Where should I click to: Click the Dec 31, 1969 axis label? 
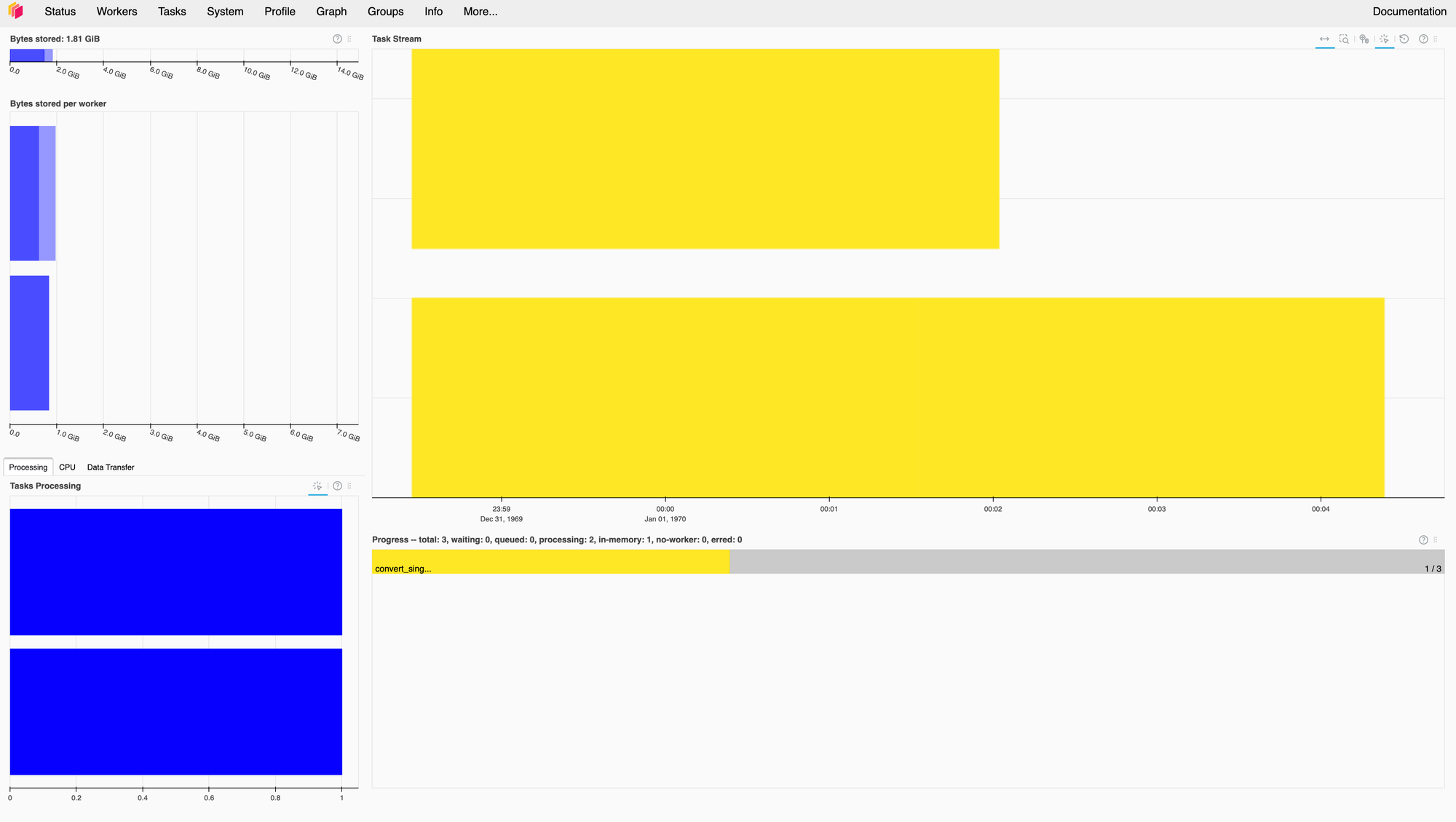pyautogui.click(x=502, y=519)
